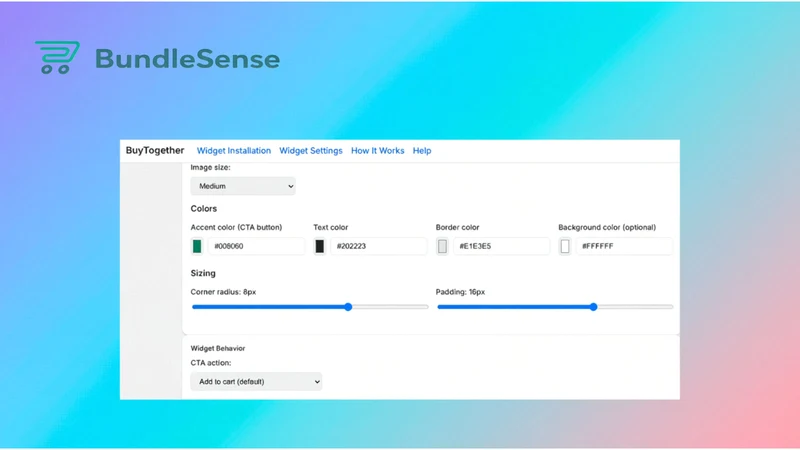Click the Background color hex field #FFFFFF

tap(624, 246)
